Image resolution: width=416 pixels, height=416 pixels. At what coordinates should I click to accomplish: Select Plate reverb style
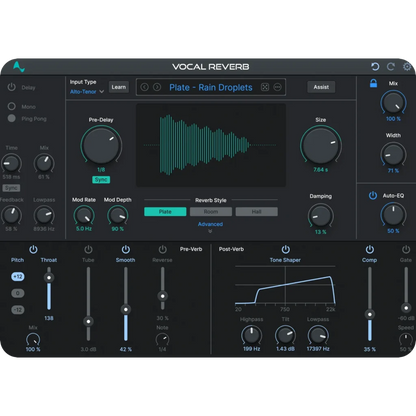coord(165,212)
